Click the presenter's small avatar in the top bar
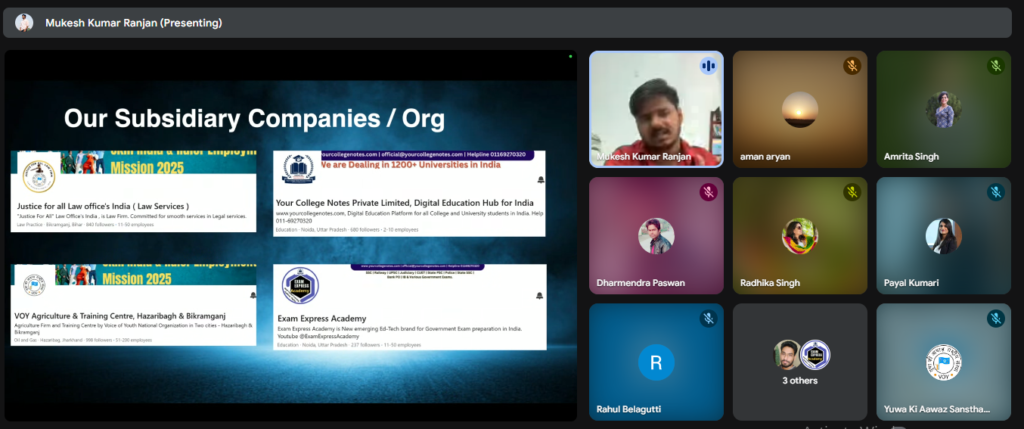Screen dimensions: 1024x429 click(24, 23)
